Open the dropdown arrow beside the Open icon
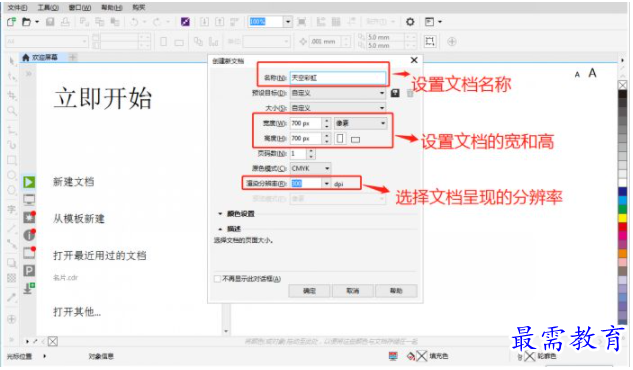This screenshot has width=633, height=370. [x=37, y=22]
